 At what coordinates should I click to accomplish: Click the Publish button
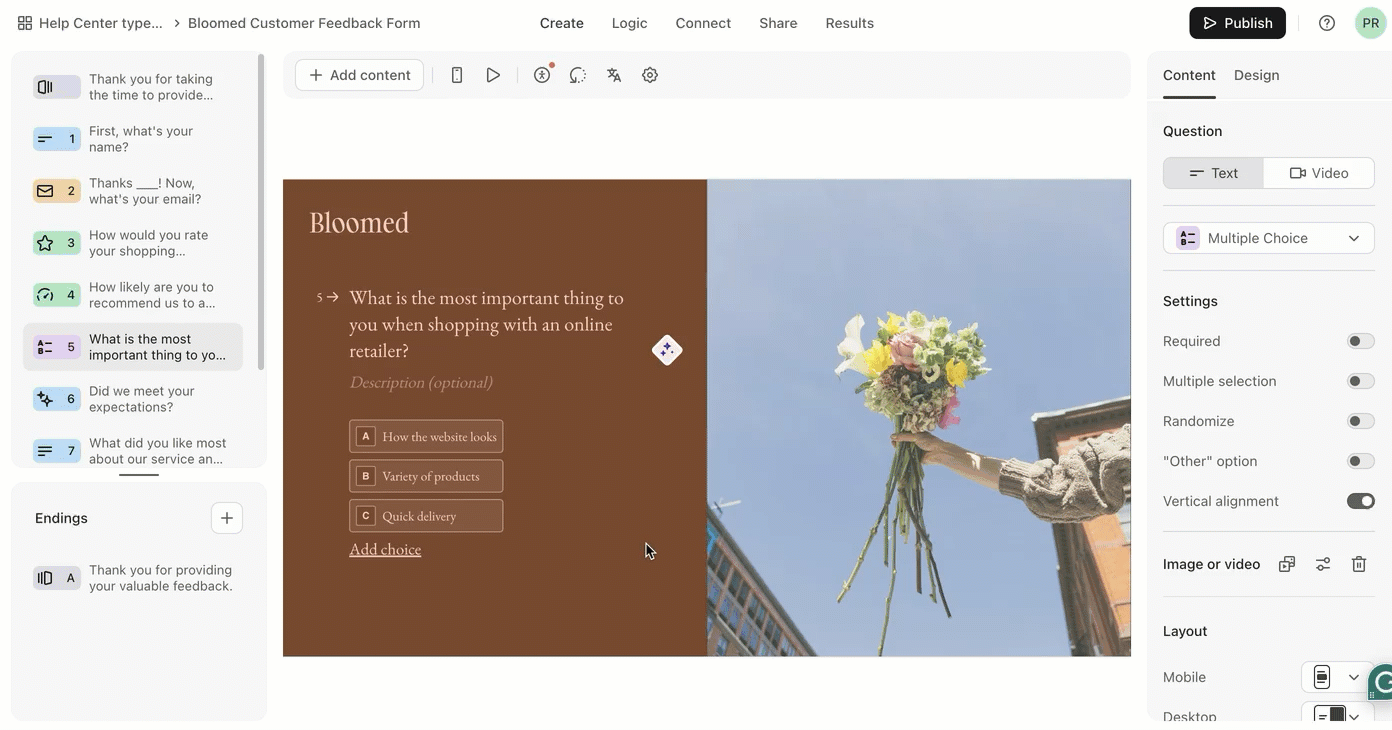click(1237, 23)
